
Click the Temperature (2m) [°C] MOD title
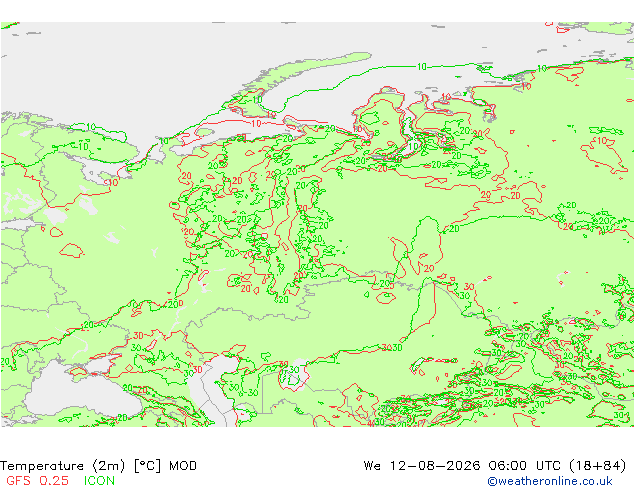pyautogui.click(x=98, y=466)
